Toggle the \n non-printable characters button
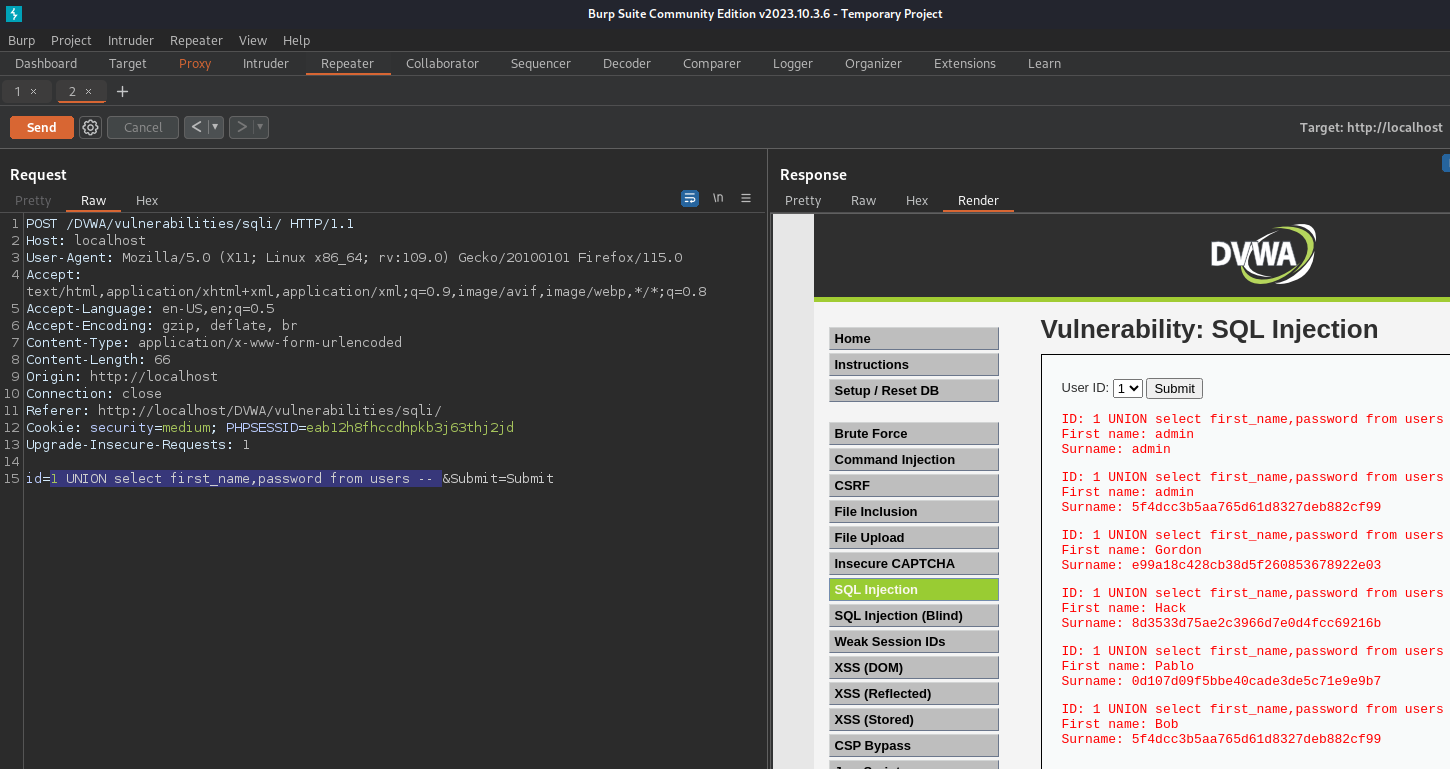Image resolution: width=1450 pixels, height=769 pixels. 718,198
